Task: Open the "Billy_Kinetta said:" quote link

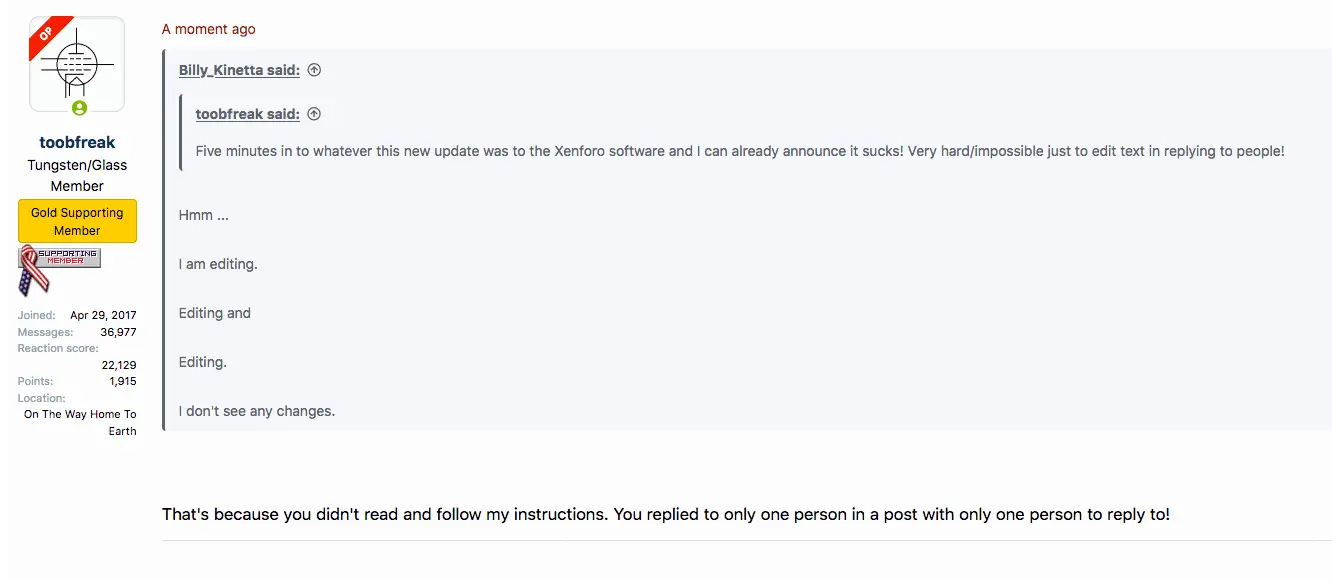Action: click(239, 70)
